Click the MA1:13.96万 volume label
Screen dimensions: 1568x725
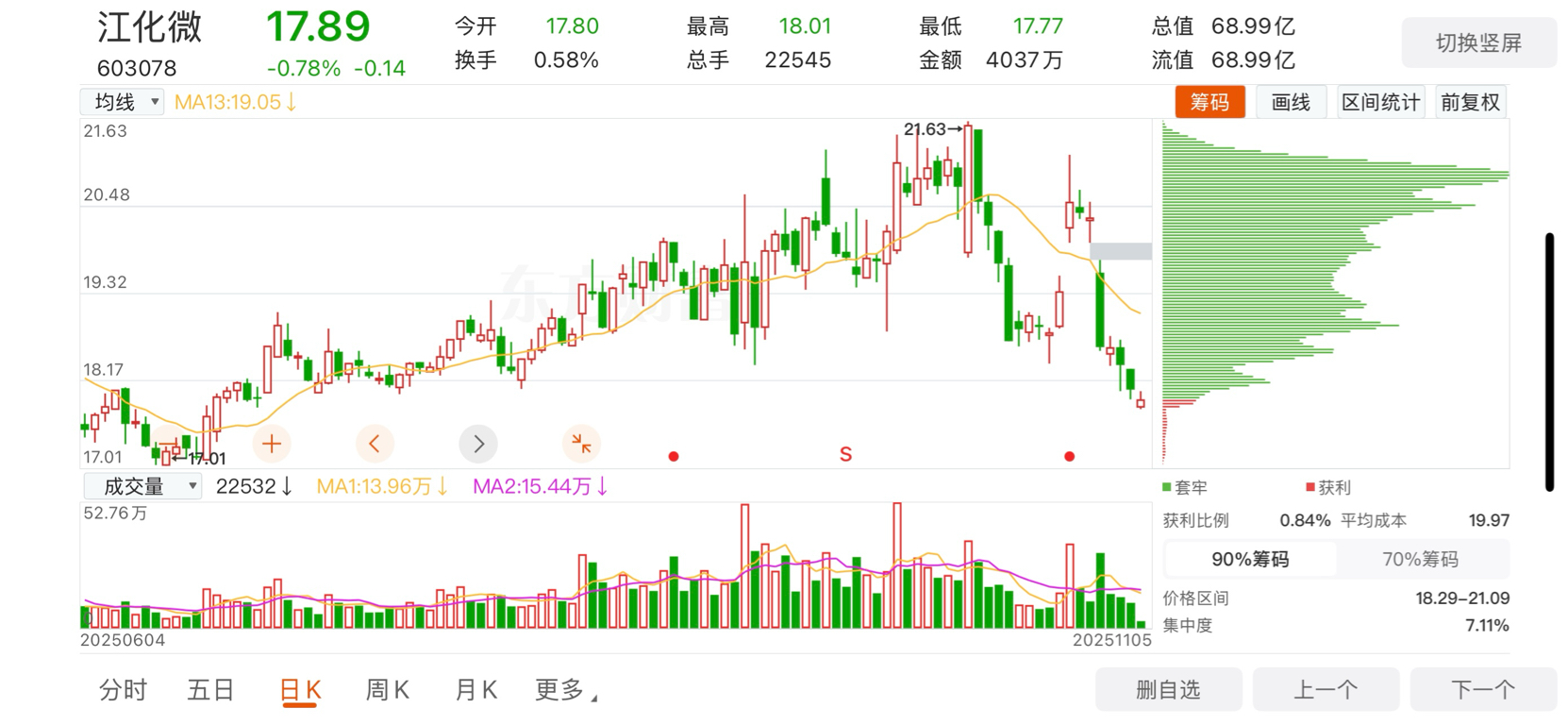382,486
